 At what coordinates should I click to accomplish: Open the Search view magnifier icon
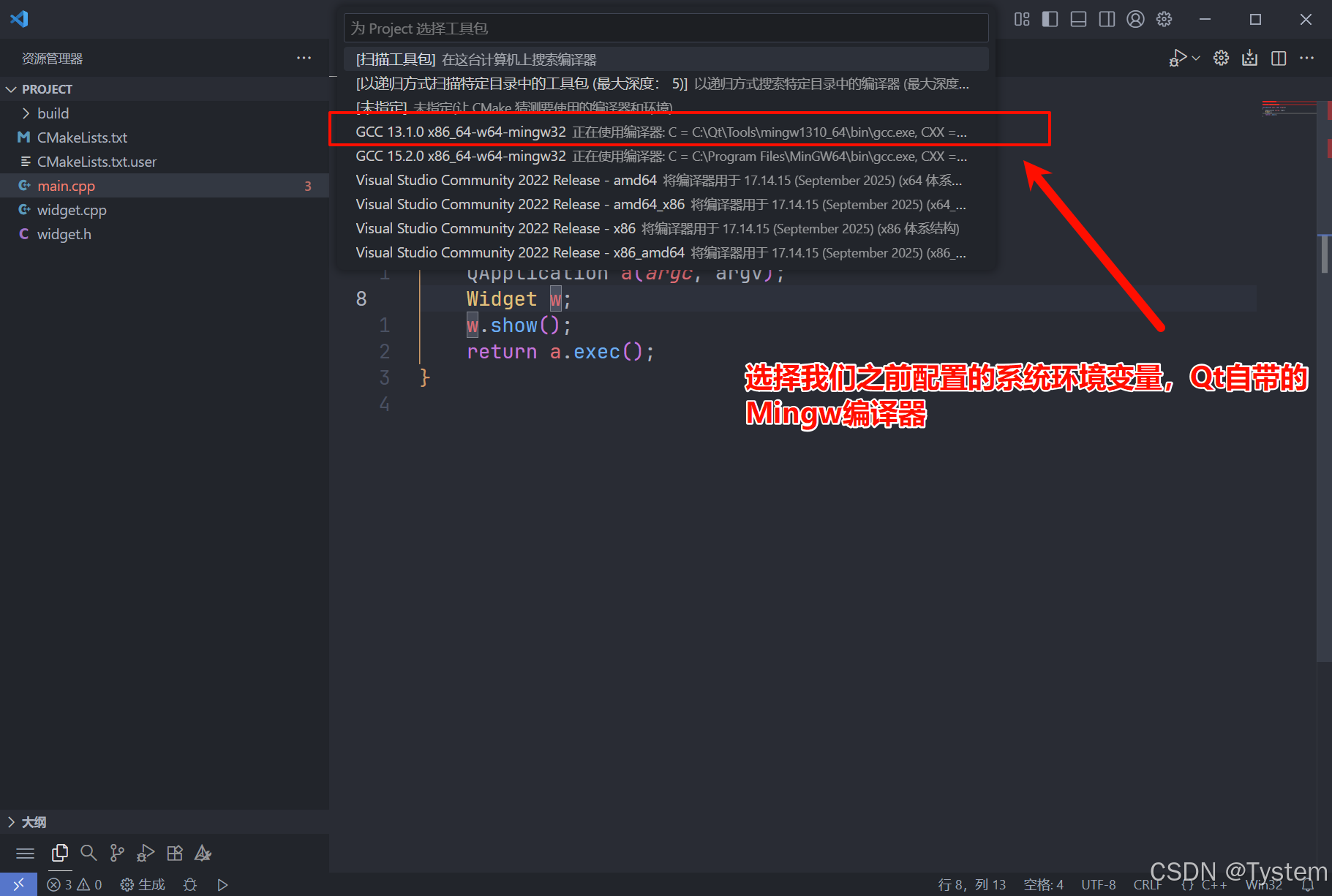tap(89, 853)
